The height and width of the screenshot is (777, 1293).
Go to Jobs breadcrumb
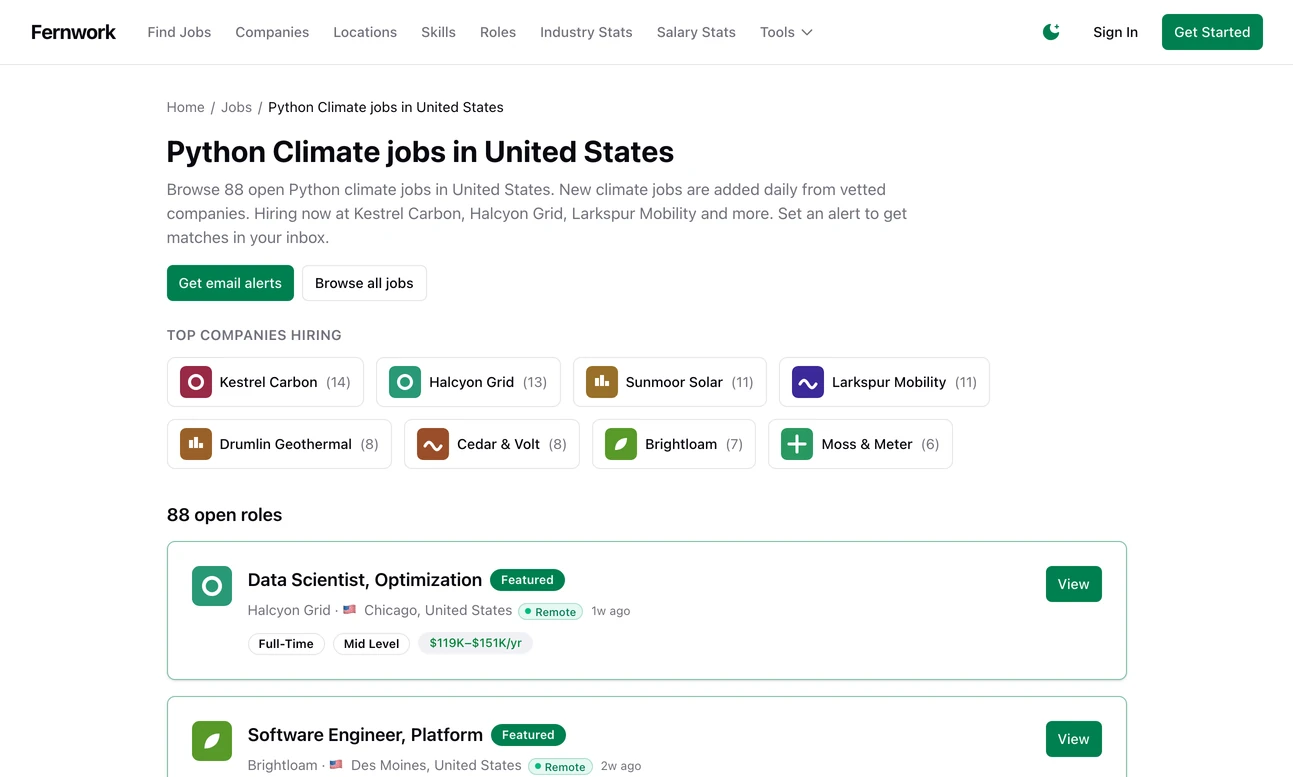(236, 107)
